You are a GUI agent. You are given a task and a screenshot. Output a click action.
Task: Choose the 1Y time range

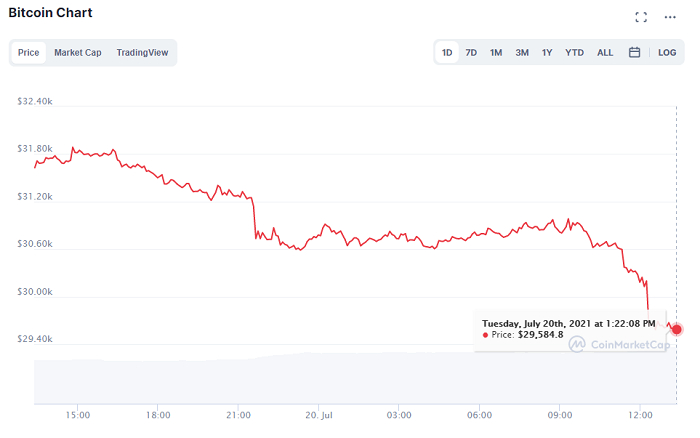[x=547, y=52]
